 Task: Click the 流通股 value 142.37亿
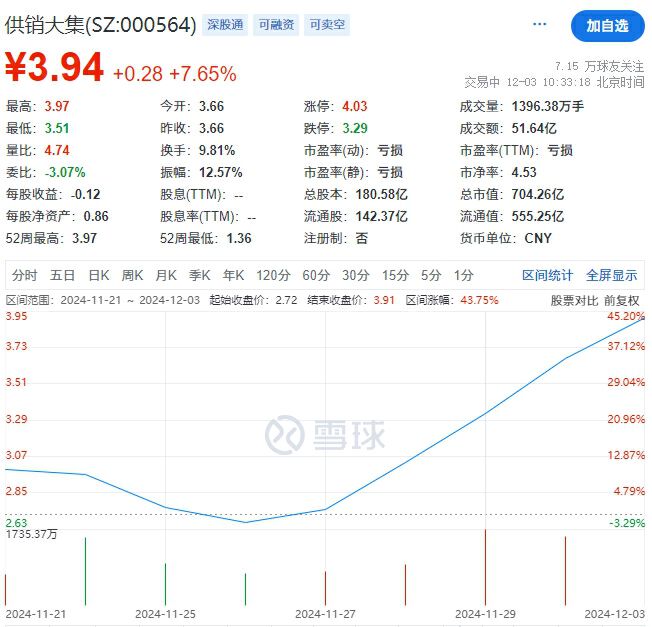tap(381, 217)
